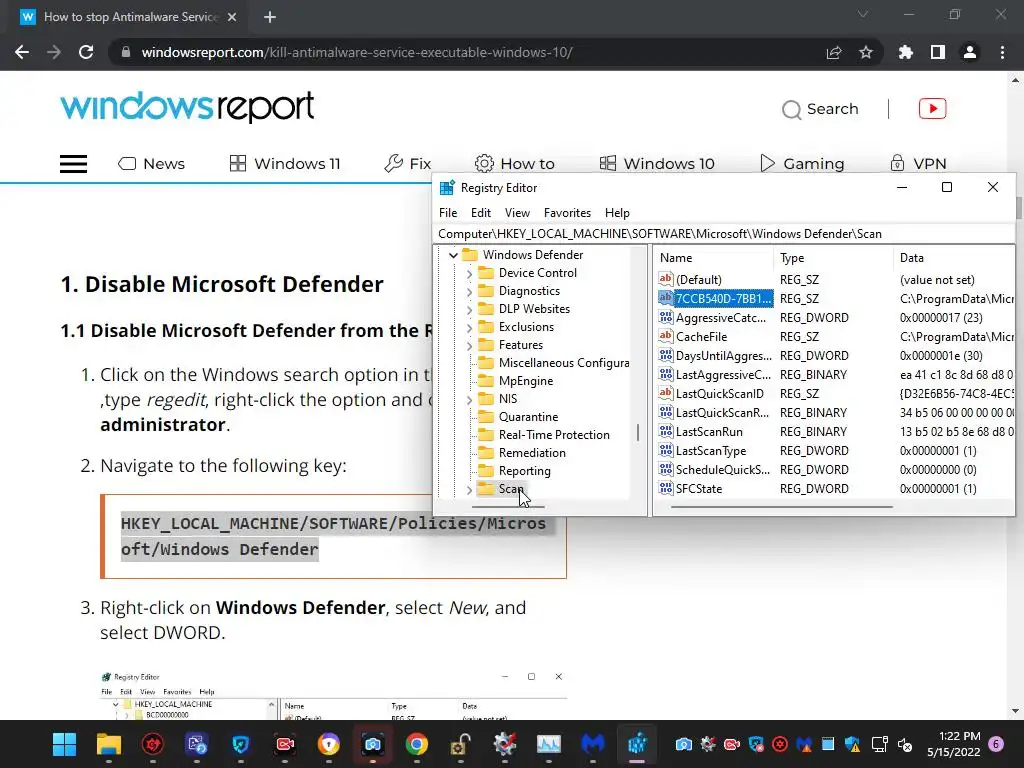Select the Miscellaneous Configuration key
The image size is (1024, 768).
tap(554, 362)
